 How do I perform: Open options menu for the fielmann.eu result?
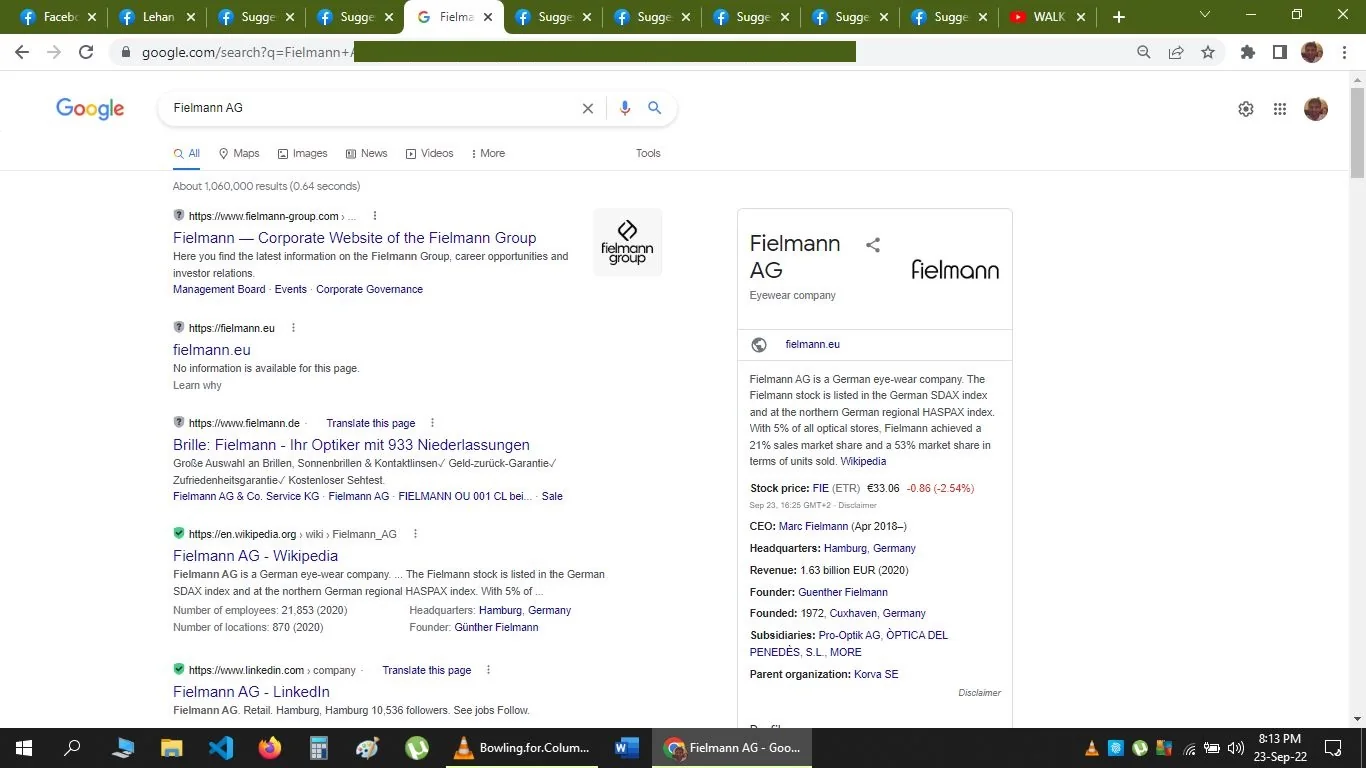pos(294,328)
